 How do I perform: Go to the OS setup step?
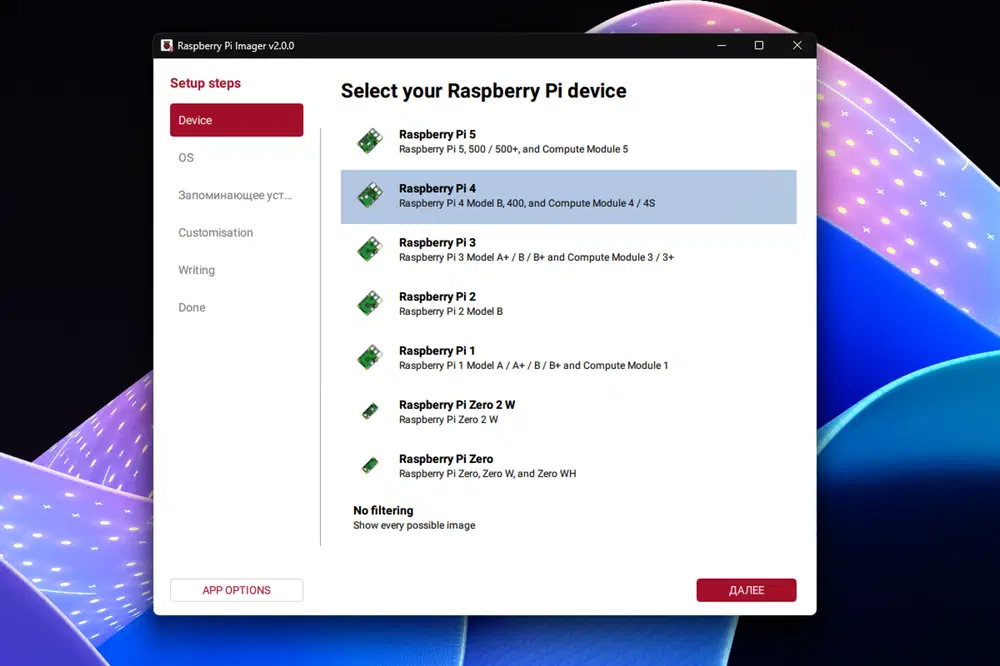coord(237,158)
